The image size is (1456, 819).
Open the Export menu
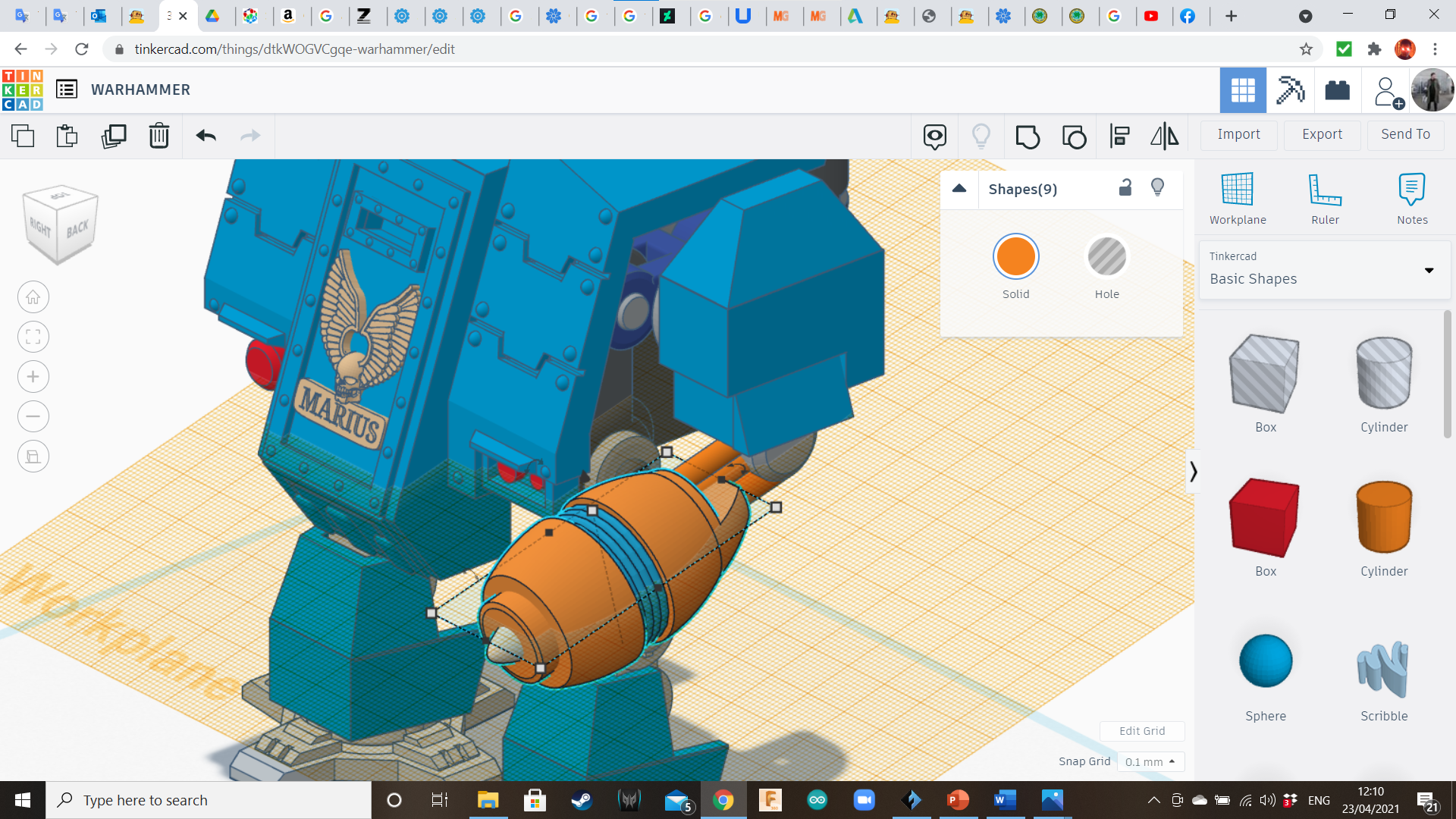pos(1322,134)
